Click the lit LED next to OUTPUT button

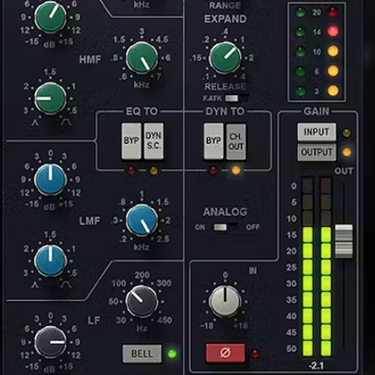pos(347,152)
